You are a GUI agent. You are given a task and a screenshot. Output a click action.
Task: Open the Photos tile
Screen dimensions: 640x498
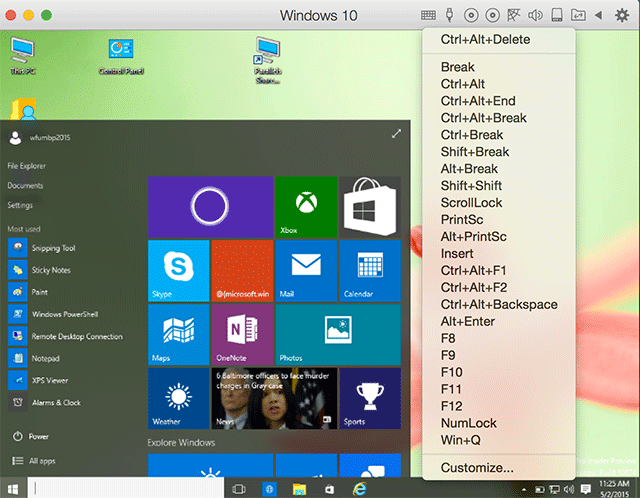338,334
